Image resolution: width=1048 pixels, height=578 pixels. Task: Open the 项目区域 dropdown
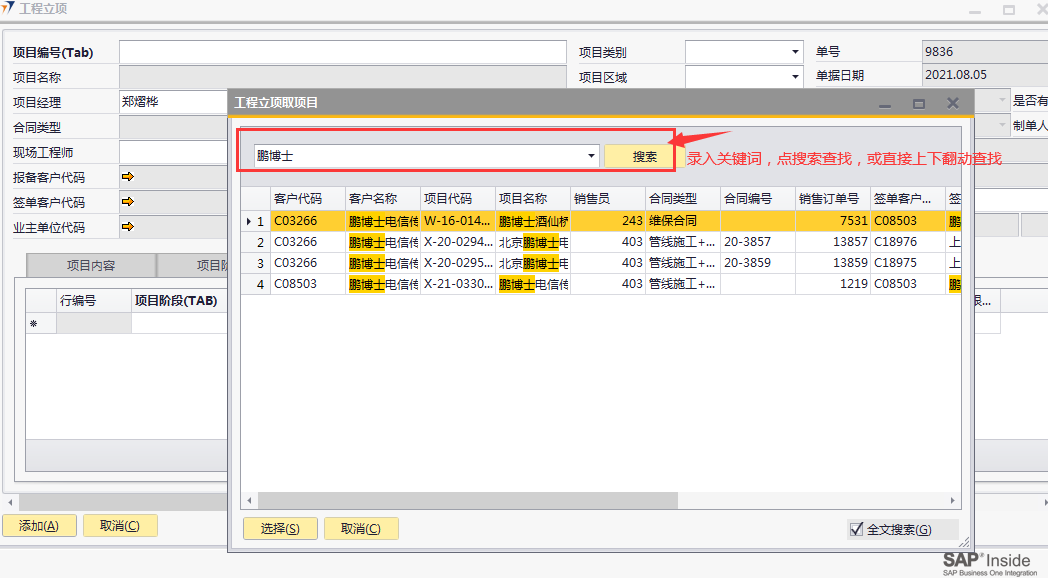coord(795,77)
